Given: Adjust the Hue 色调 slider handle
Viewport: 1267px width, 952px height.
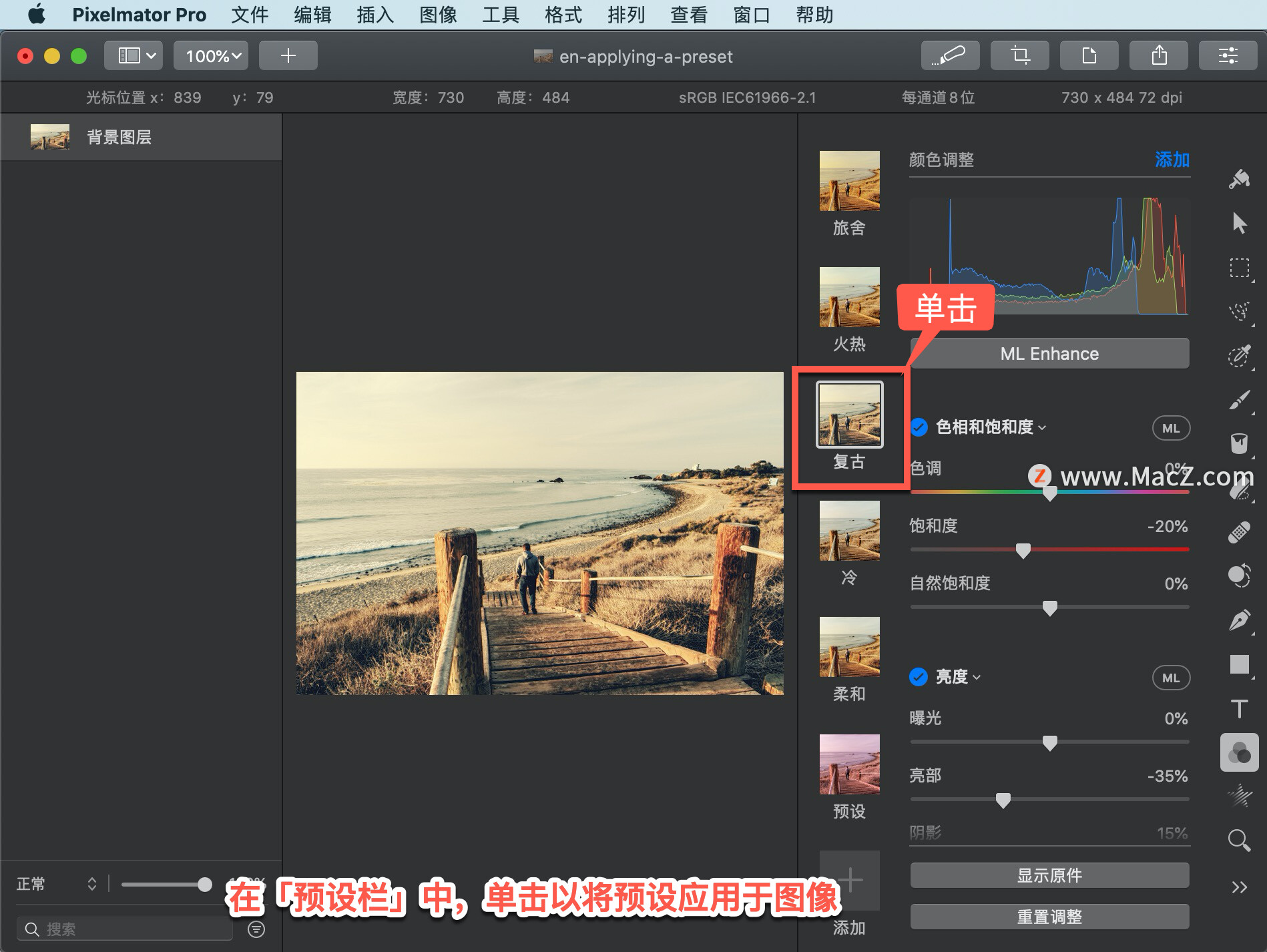Looking at the screenshot, I should tap(1049, 493).
